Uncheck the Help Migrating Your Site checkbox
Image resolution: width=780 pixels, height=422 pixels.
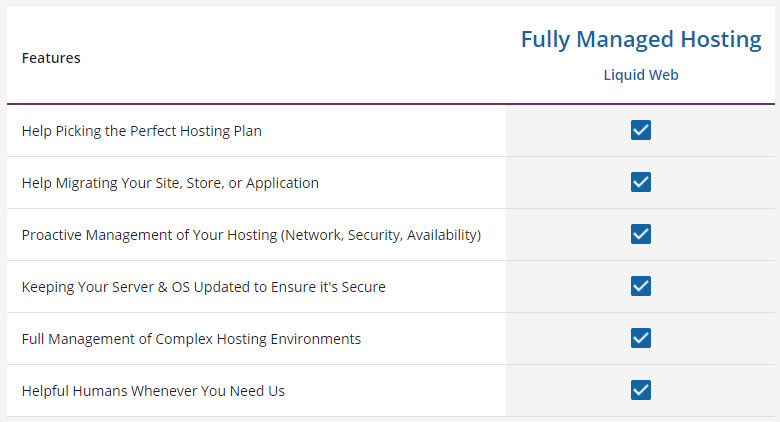tap(641, 182)
